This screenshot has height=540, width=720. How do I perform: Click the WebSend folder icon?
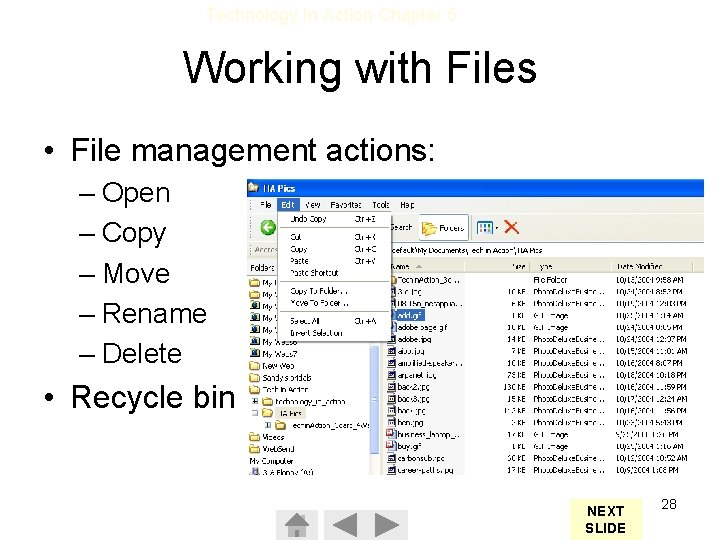(x=254, y=449)
